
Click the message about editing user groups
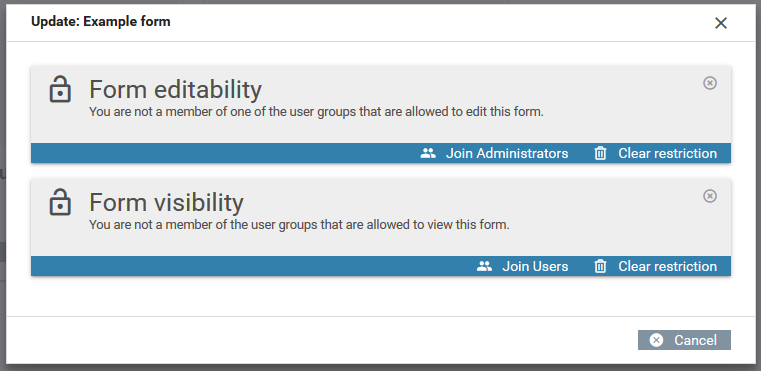click(x=316, y=112)
